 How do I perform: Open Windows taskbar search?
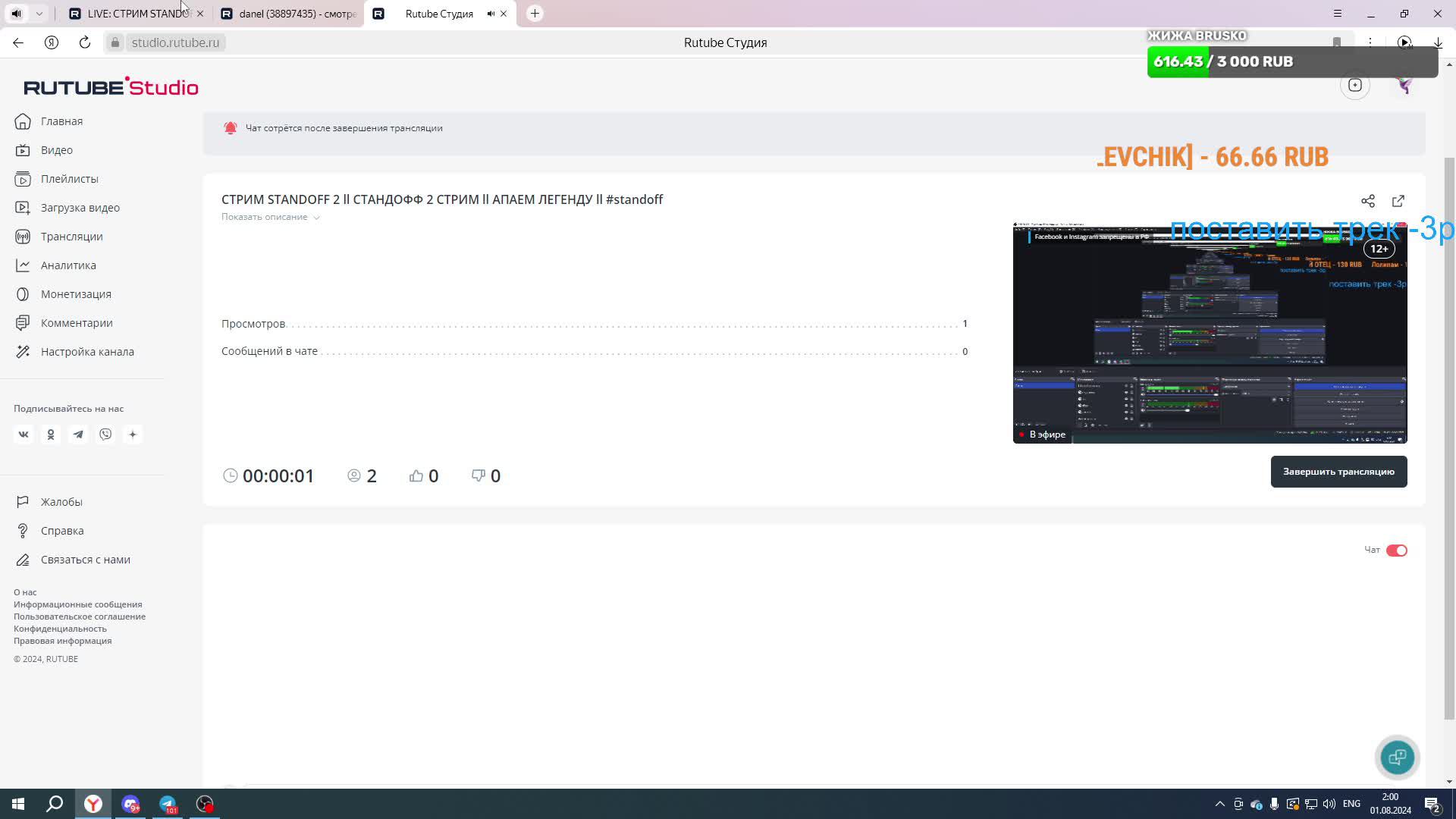(x=55, y=804)
